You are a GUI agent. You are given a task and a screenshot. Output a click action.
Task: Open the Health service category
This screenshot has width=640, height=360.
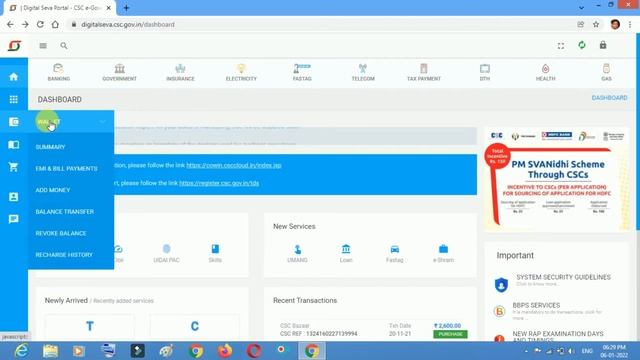pos(545,72)
